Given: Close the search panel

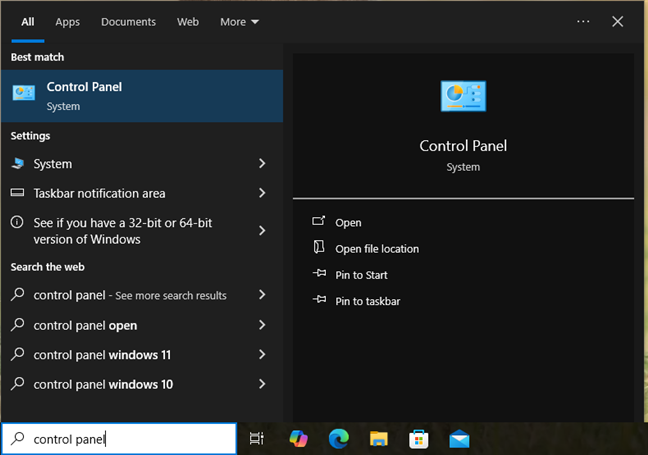Looking at the screenshot, I should [617, 21].
